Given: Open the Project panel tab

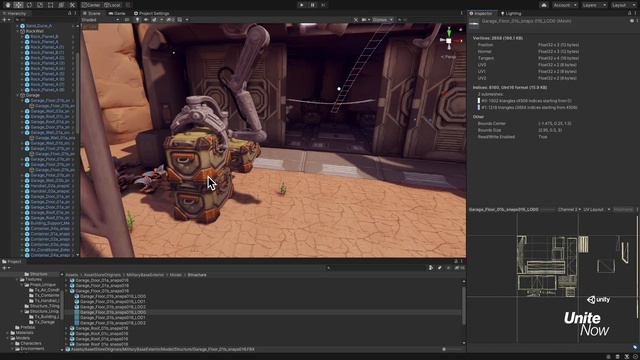Looking at the screenshot, I should 12,262.
